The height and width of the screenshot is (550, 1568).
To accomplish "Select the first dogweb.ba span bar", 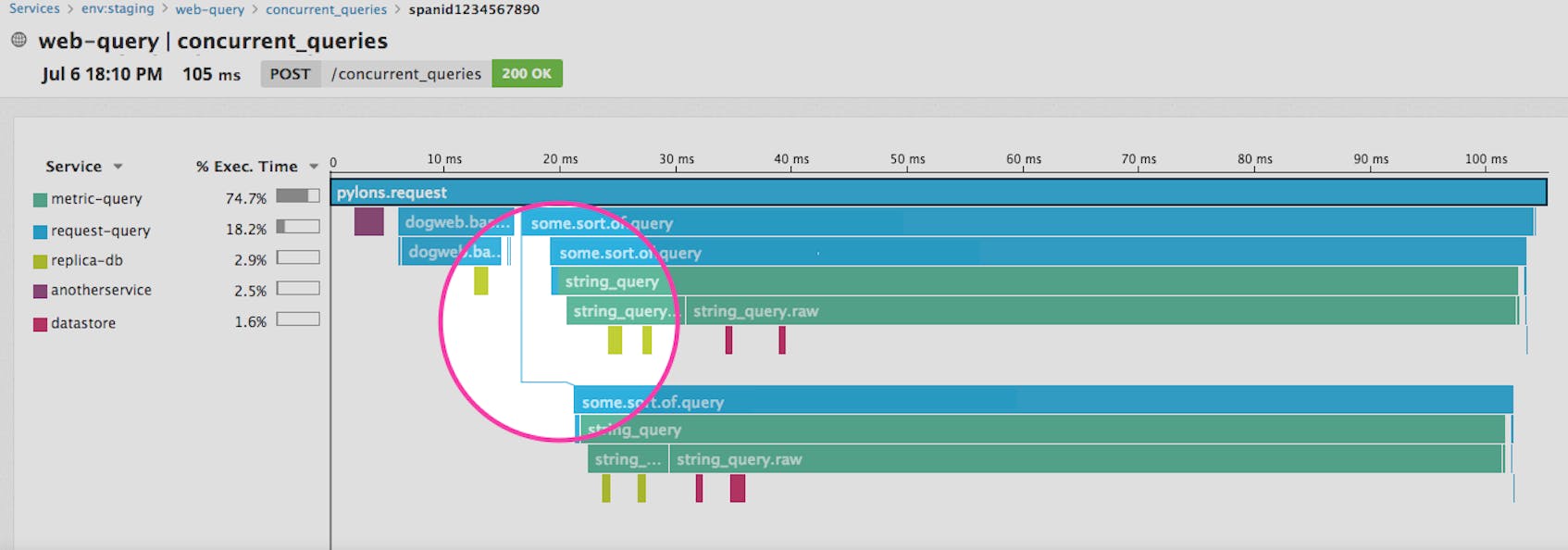I will [x=454, y=222].
